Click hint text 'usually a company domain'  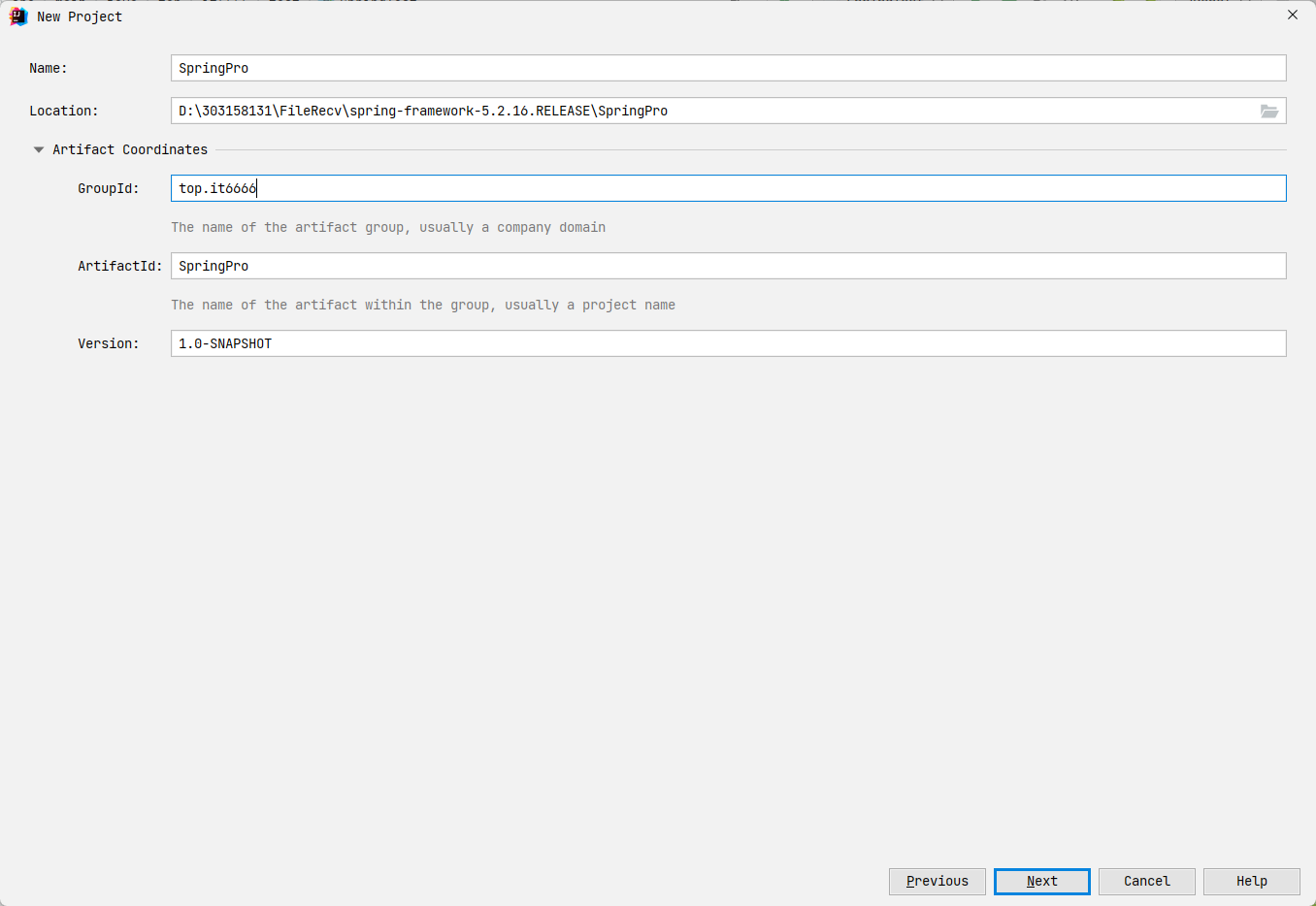point(512,227)
